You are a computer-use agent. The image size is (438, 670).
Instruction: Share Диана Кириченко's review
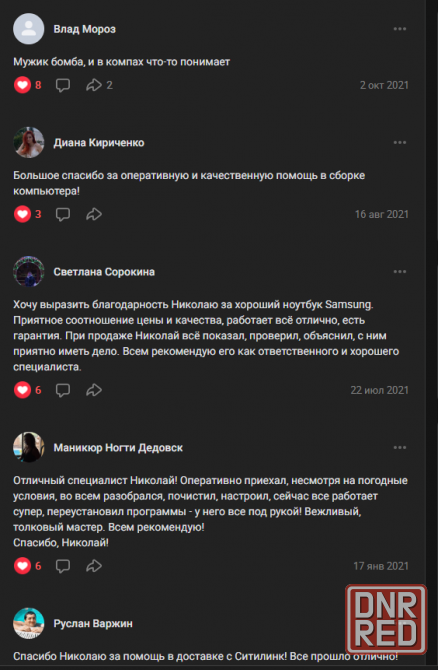click(x=94, y=214)
